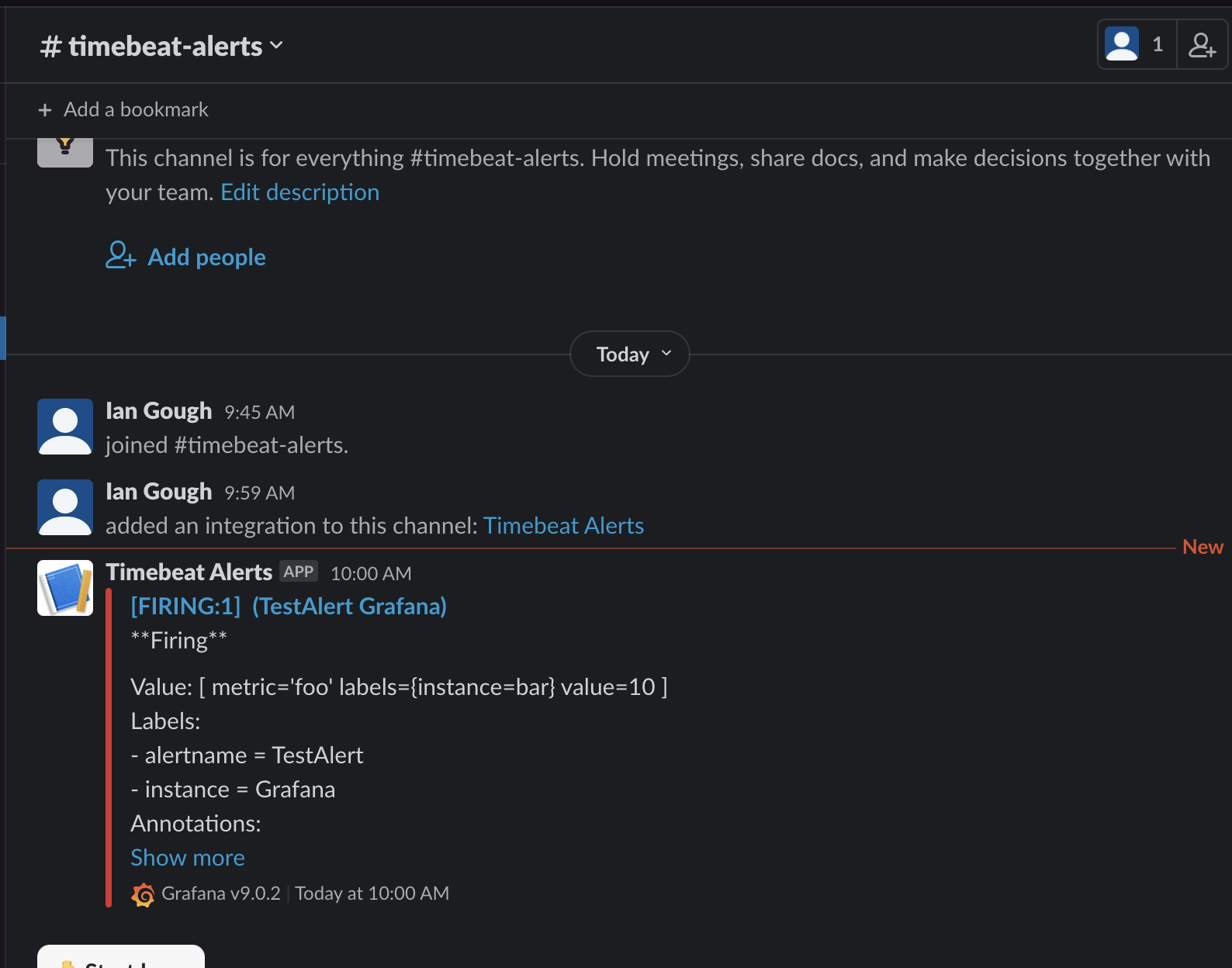The image size is (1232, 968).
Task: Click the plus icon to add a bookmark
Action: pyautogui.click(x=45, y=110)
